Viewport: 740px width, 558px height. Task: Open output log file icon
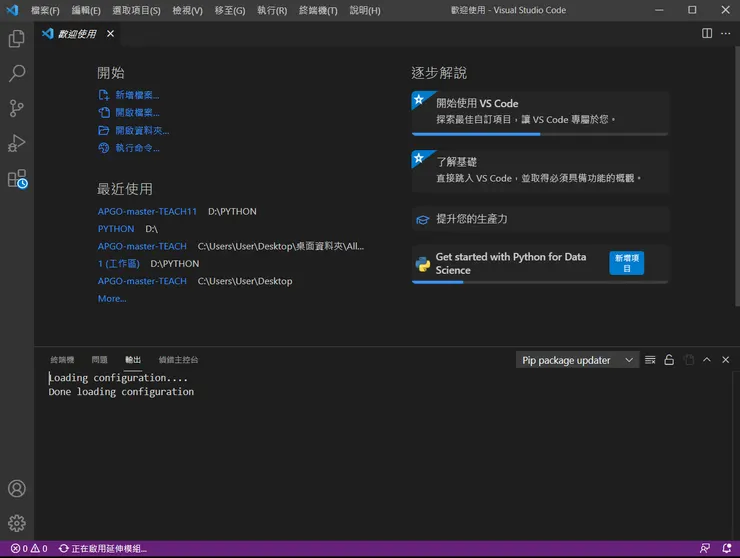[x=689, y=360]
